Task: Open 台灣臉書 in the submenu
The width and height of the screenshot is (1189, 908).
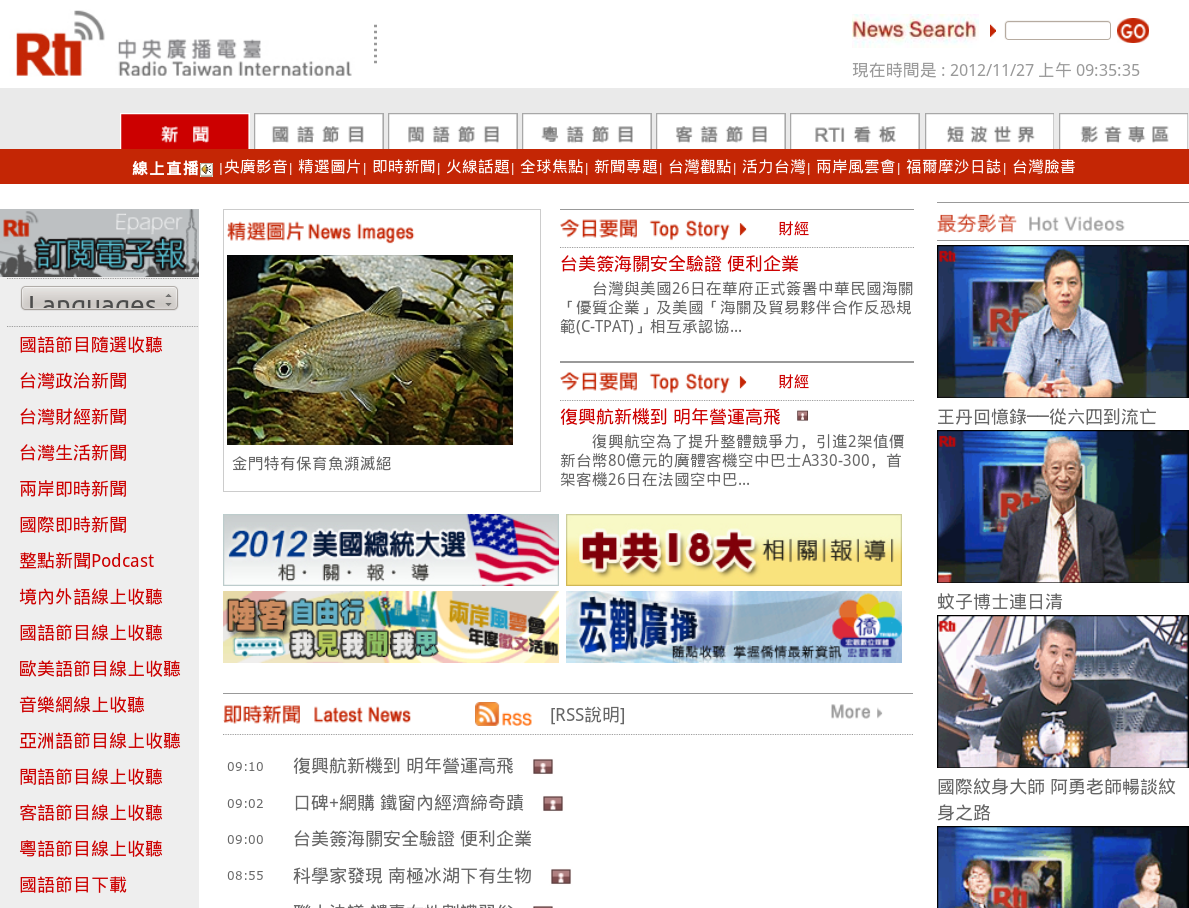Action: [1043, 167]
